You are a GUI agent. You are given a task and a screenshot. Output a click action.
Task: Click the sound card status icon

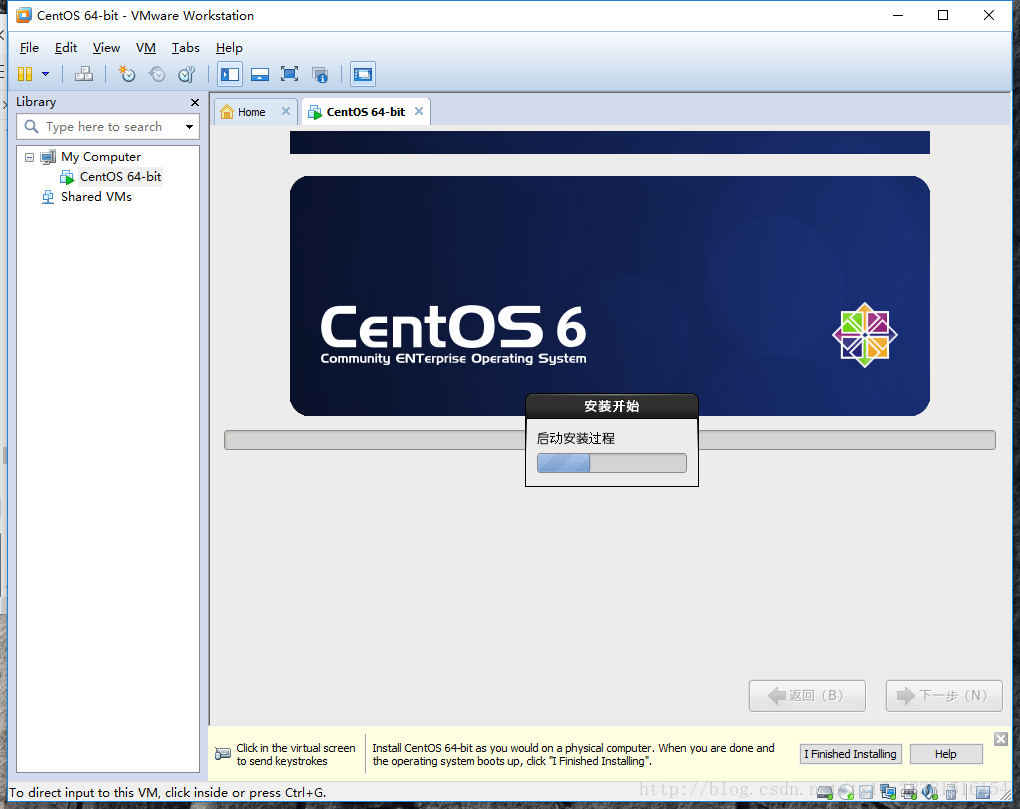pos(930,792)
